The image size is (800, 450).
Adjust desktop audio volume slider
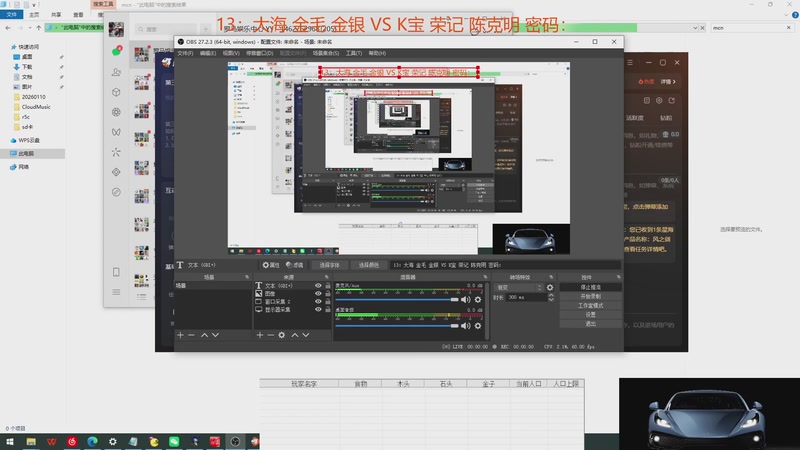click(x=396, y=326)
